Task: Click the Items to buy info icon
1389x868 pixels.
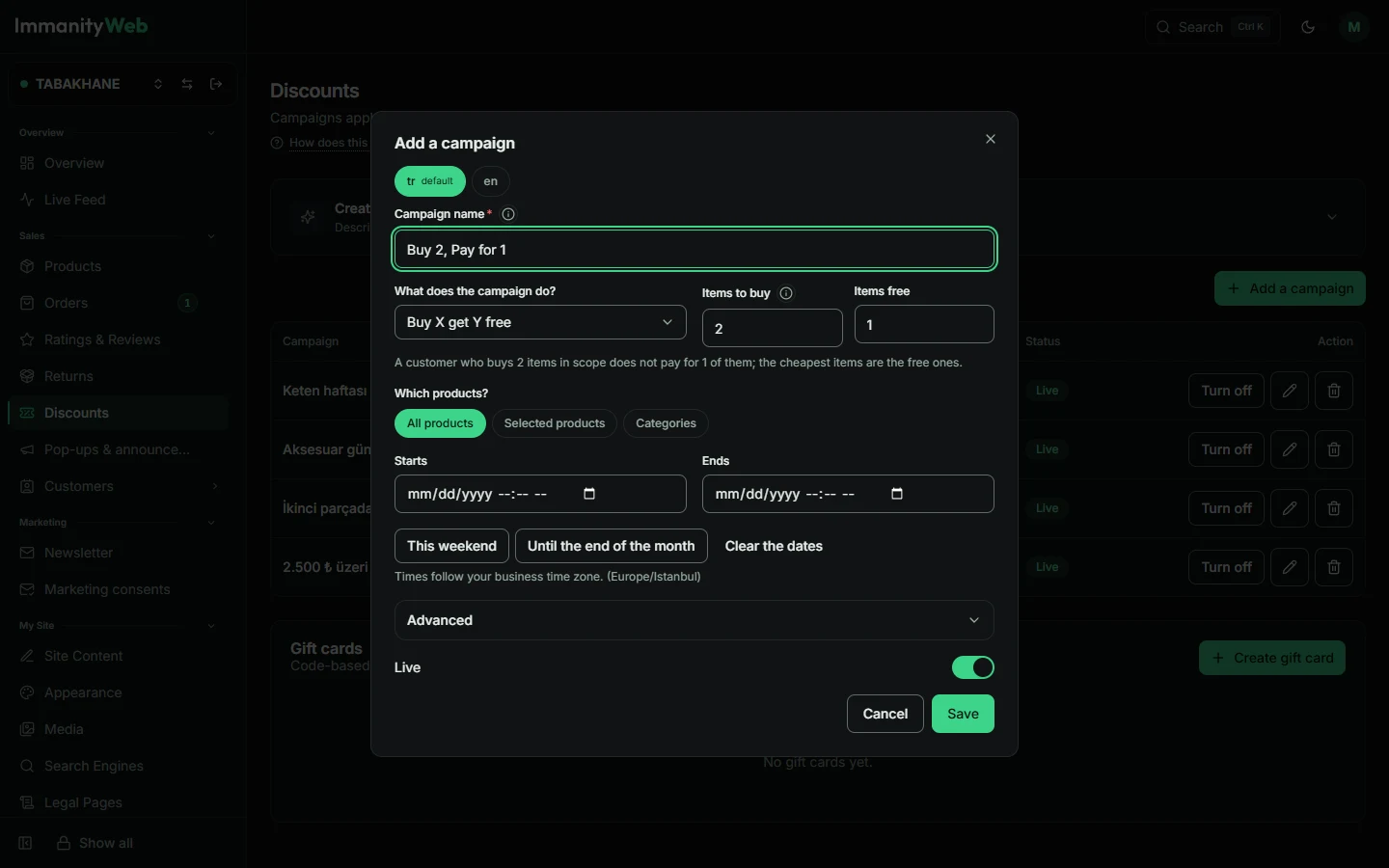Action: [x=786, y=293]
